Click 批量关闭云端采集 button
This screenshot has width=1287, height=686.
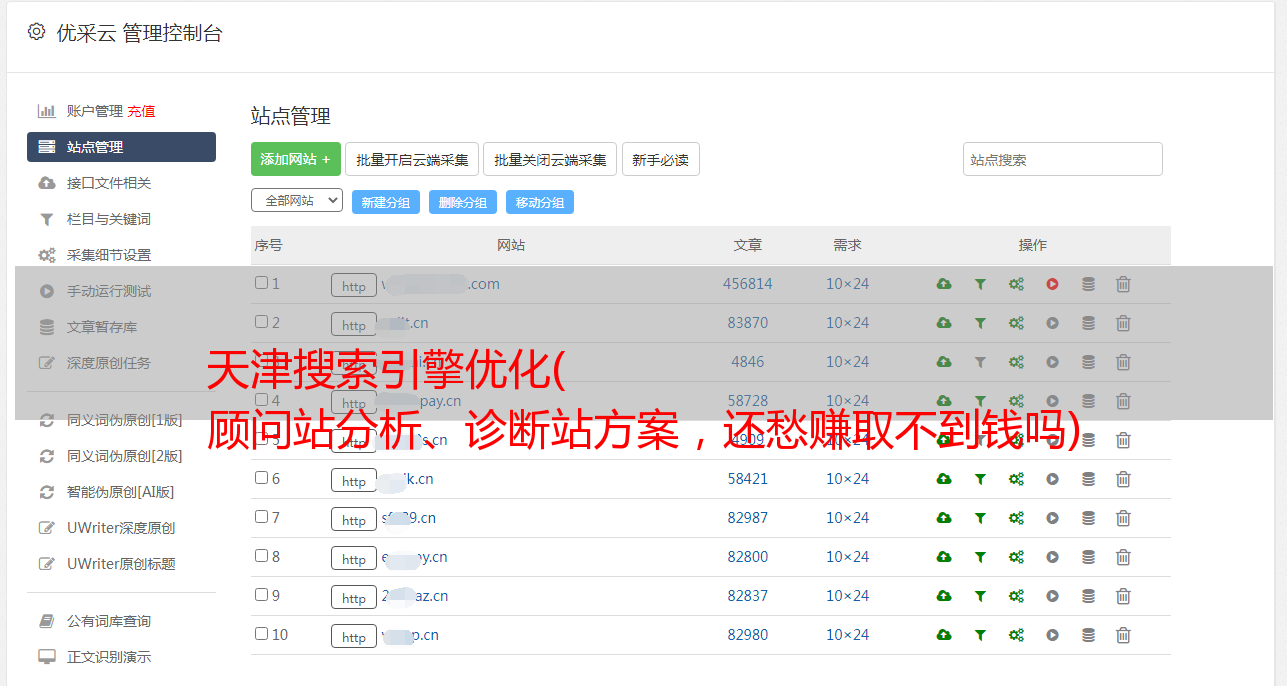[x=550, y=159]
